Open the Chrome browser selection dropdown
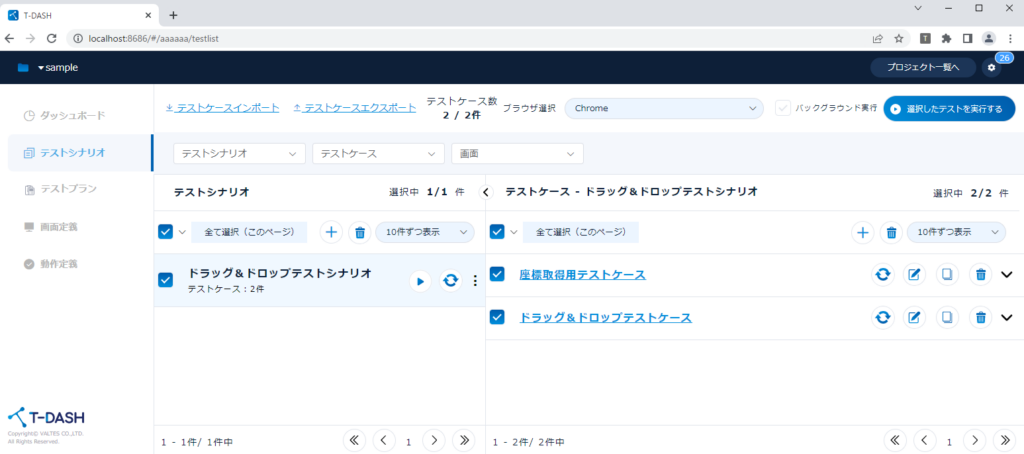This screenshot has width=1024, height=454. [x=664, y=108]
